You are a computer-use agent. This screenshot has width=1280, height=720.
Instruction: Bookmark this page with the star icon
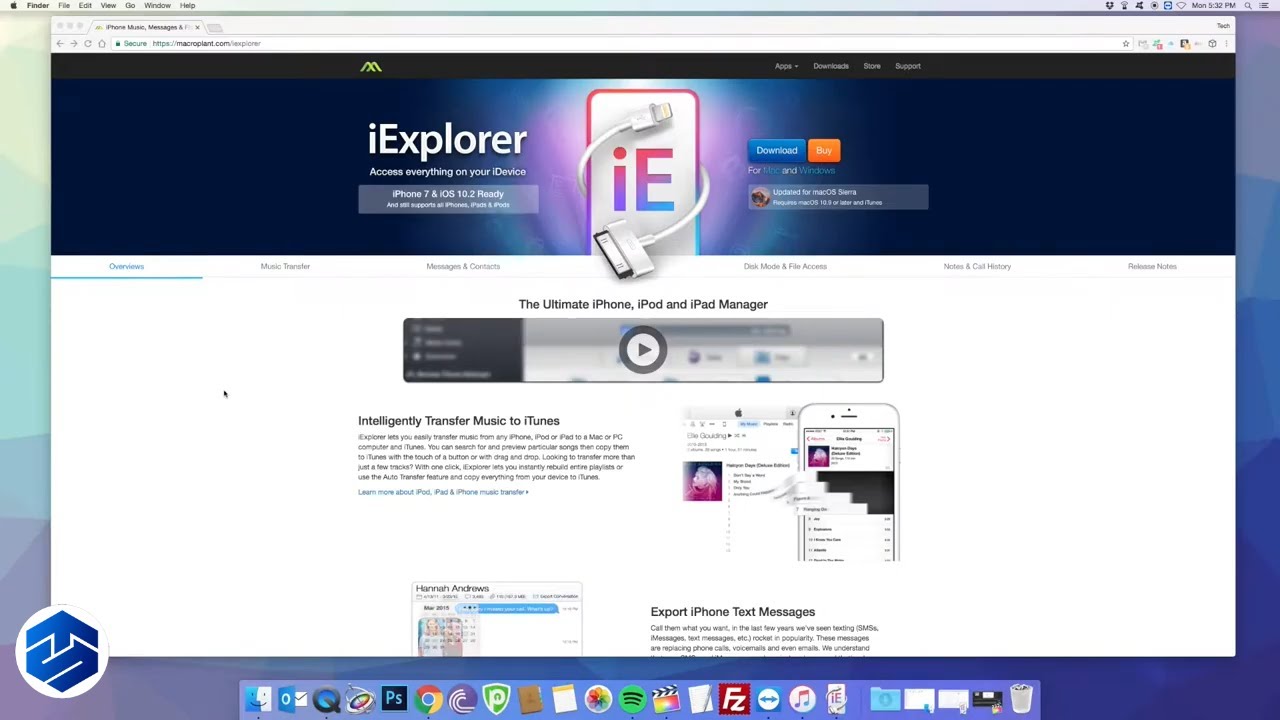click(1126, 43)
